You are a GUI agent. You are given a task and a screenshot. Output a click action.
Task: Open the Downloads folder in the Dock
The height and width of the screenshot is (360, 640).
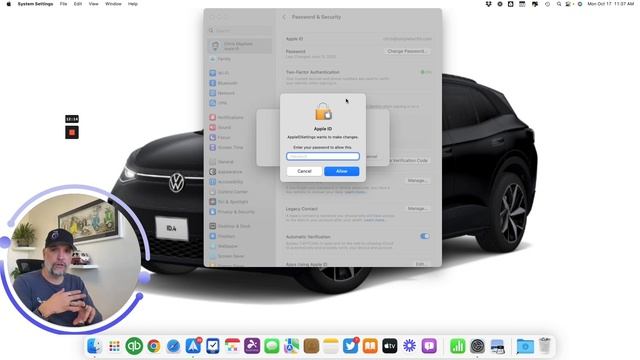[525, 346]
